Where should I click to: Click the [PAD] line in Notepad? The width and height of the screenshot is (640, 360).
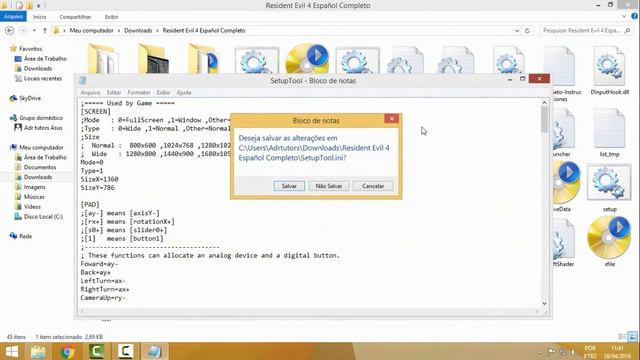click(90, 204)
